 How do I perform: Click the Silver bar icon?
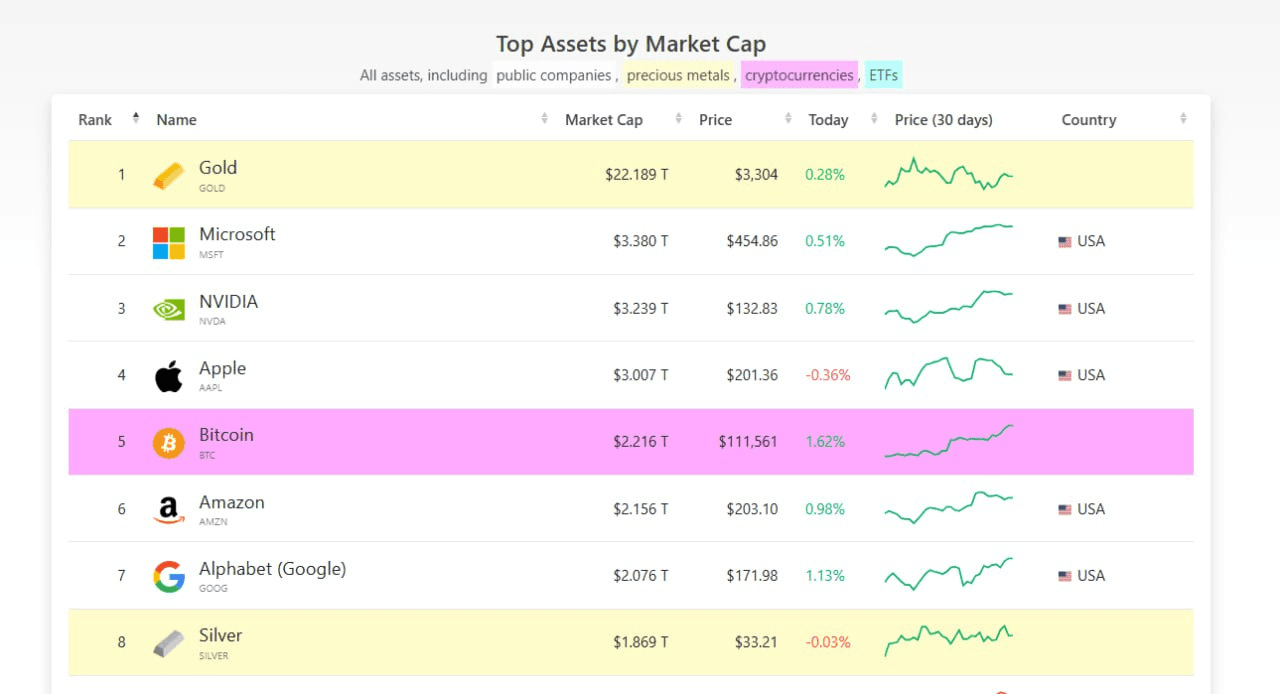pyautogui.click(x=169, y=643)
